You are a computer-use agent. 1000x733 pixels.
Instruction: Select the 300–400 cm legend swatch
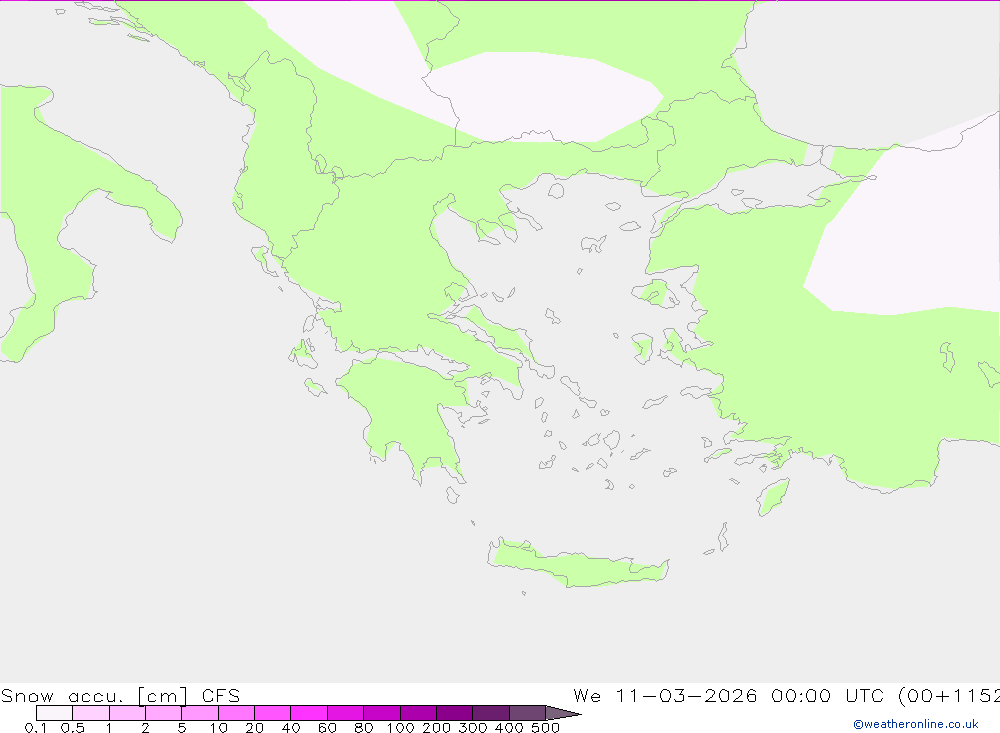[x=491, y=713]
